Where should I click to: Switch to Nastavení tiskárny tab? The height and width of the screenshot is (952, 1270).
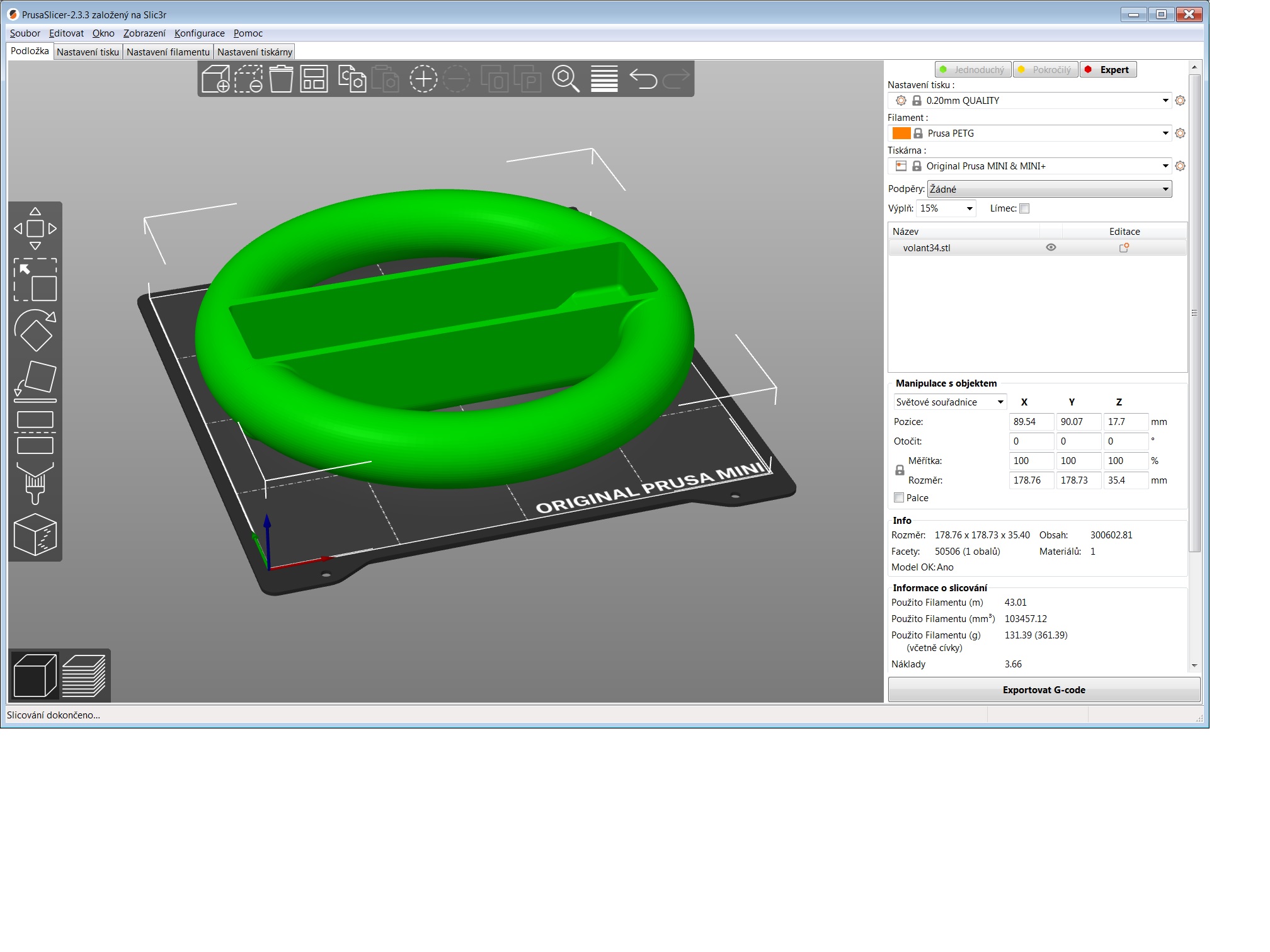click(255, 52)
